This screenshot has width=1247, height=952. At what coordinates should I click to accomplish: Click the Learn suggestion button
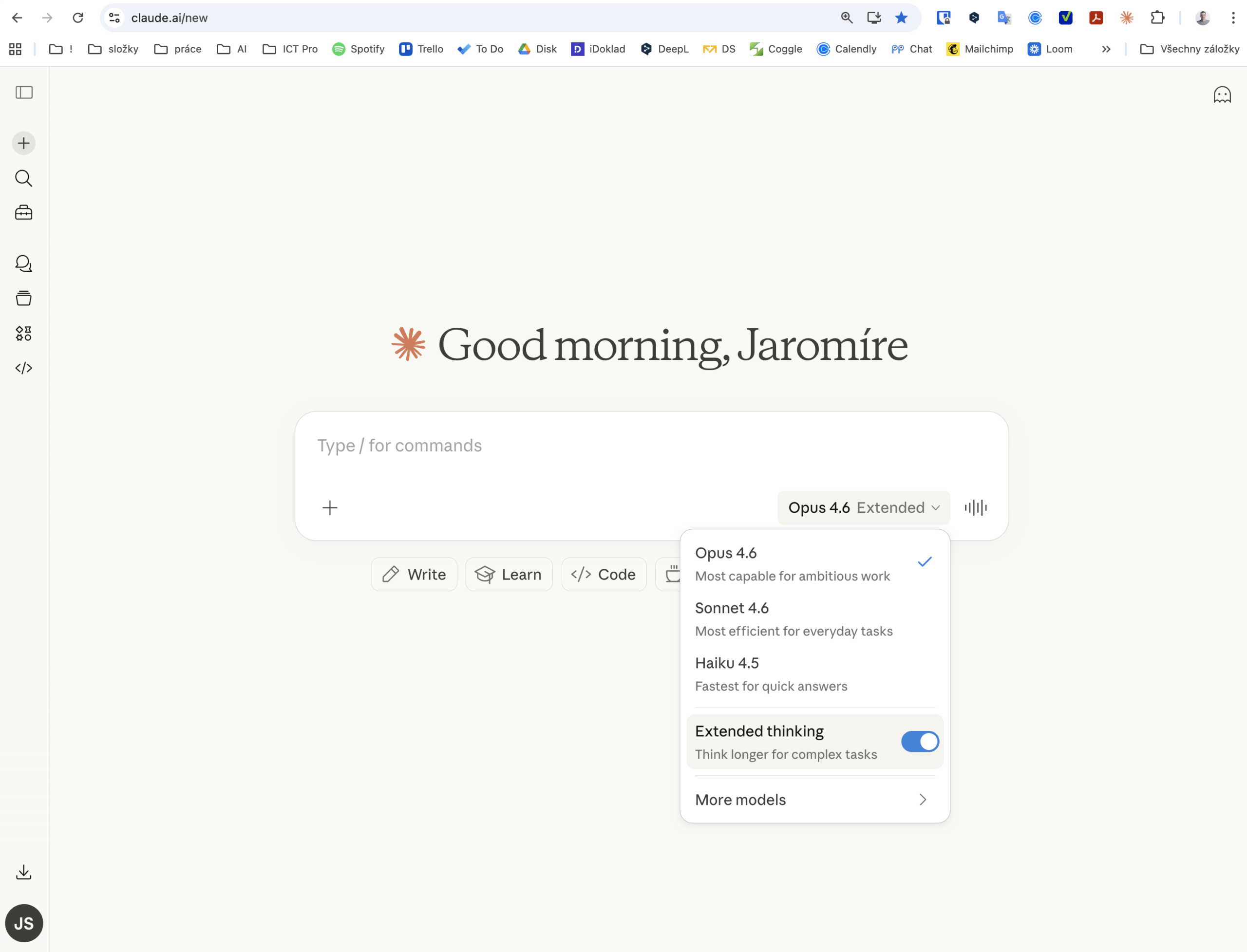click(x=509, y=575)
